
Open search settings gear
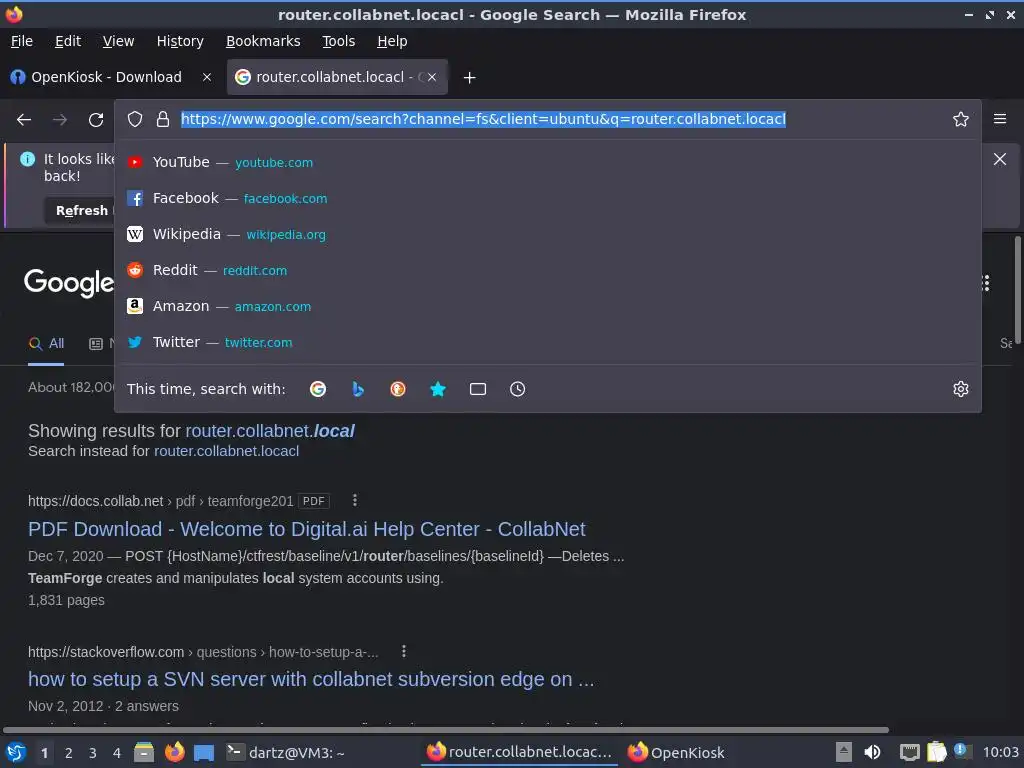coord(961,389)
